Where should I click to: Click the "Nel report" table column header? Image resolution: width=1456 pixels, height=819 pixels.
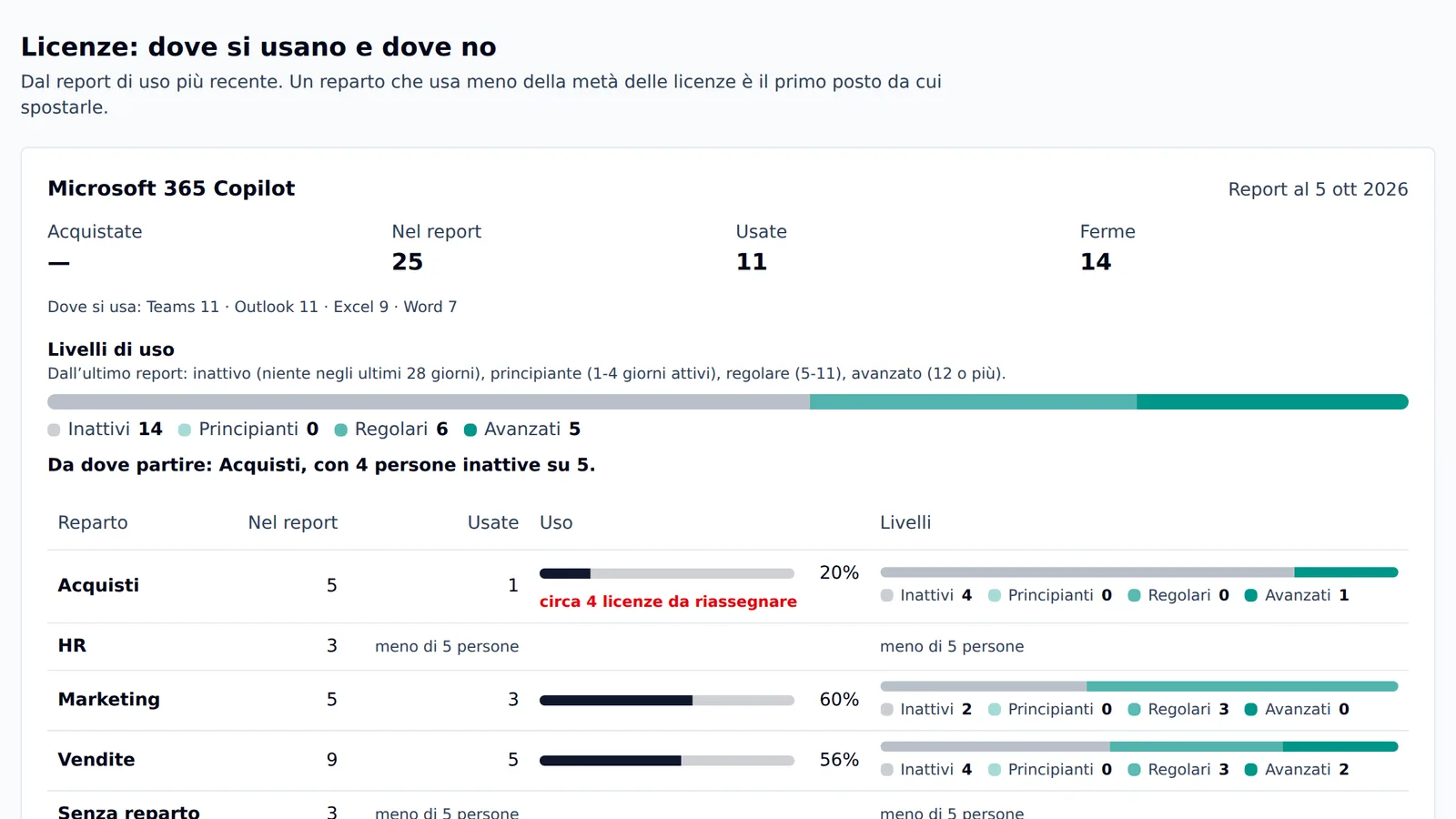tap(292, 522)
